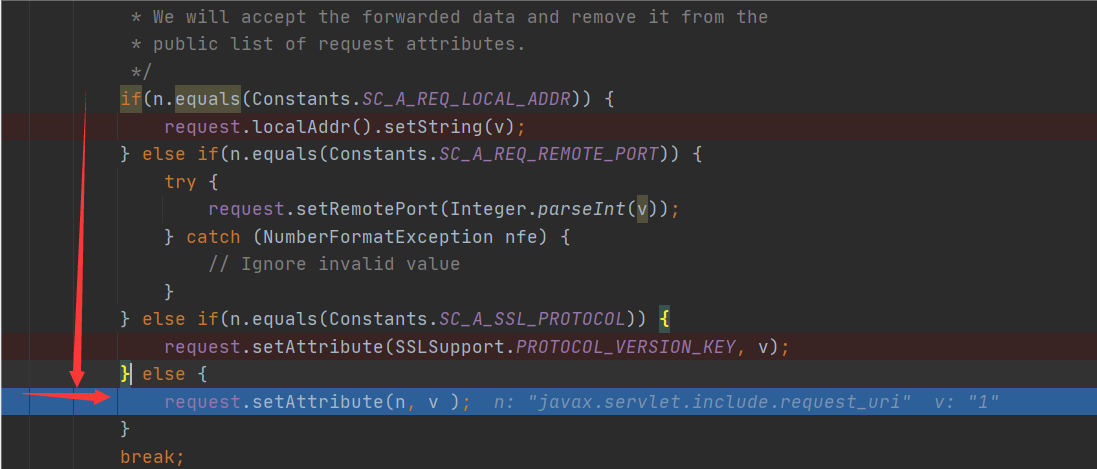Click the NumberFormatException class name
Image resolution: width=1097 pixels, height=469 pixels.
(x=378, y=237)
